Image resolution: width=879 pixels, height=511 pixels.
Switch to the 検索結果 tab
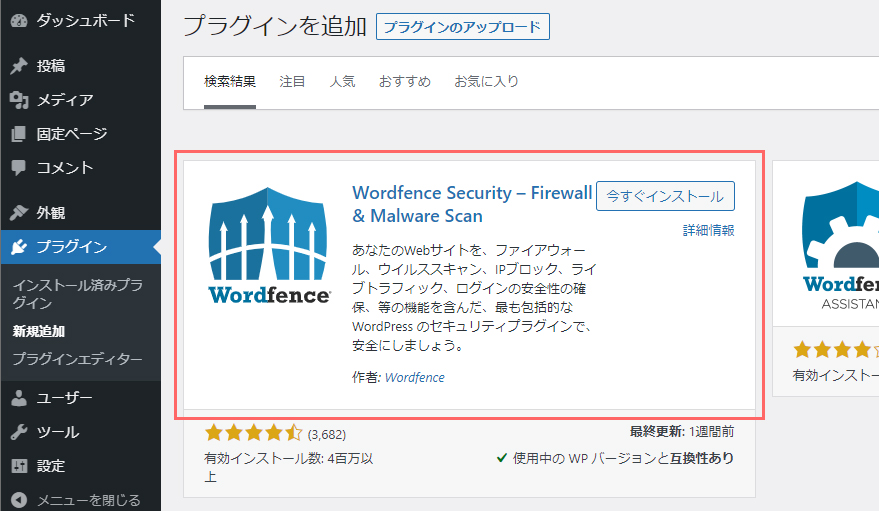pos(230,82)
